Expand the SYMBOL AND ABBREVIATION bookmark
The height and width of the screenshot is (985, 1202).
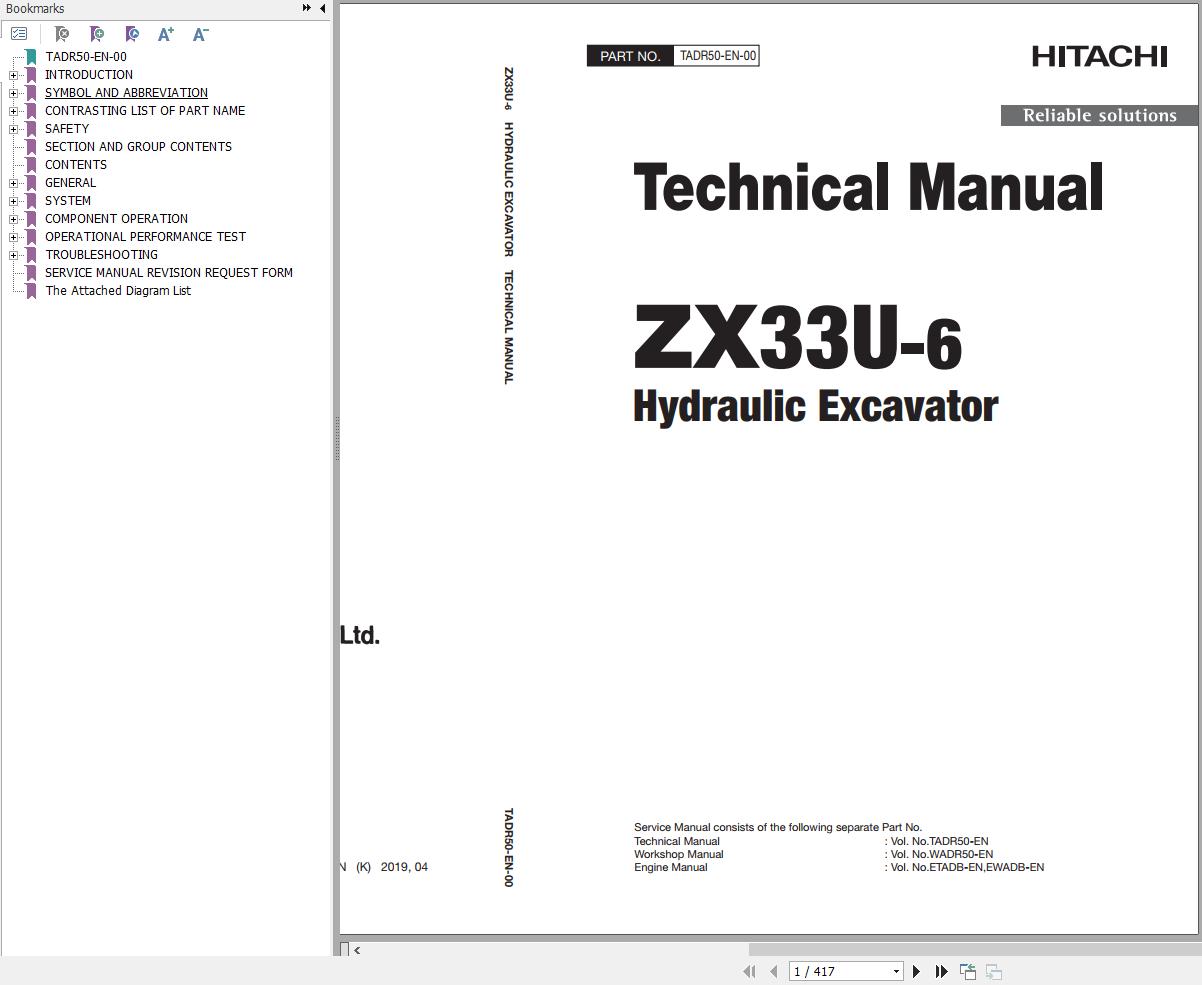pyautogui.click(x=13, y=93)
